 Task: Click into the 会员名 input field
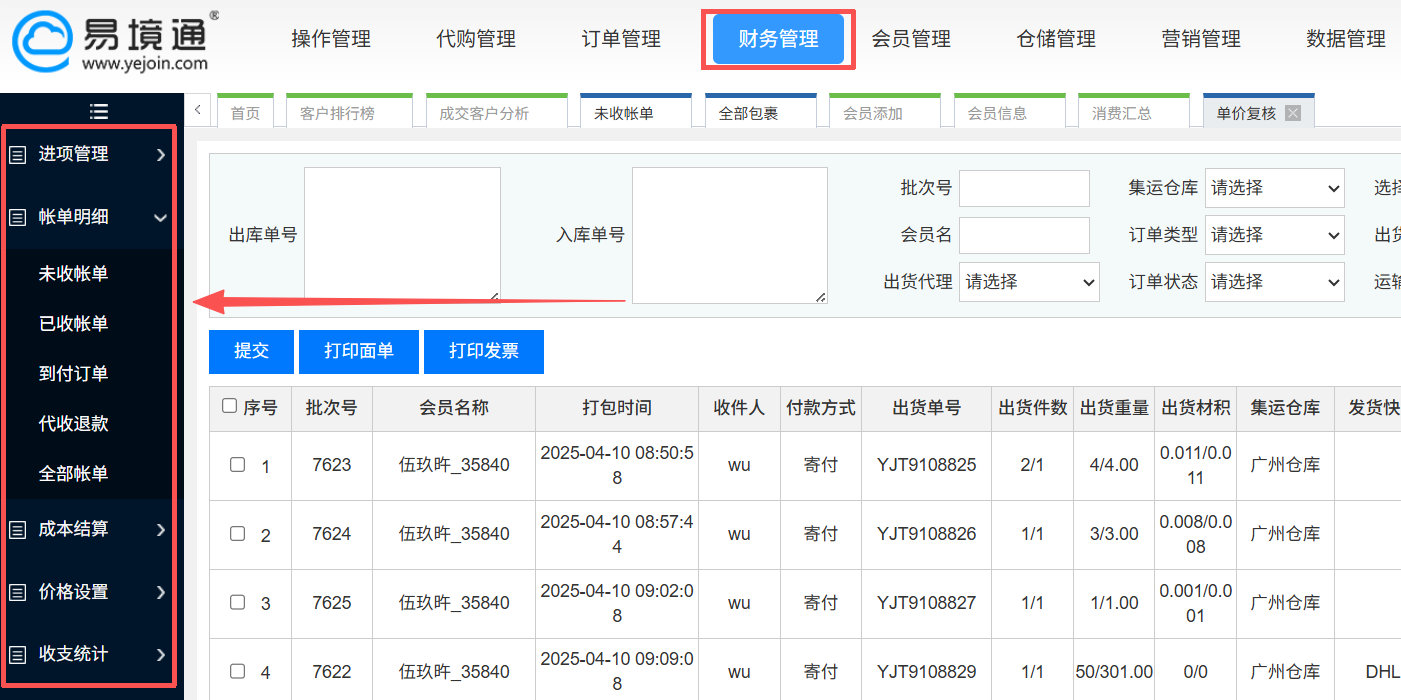point(1024,235)
